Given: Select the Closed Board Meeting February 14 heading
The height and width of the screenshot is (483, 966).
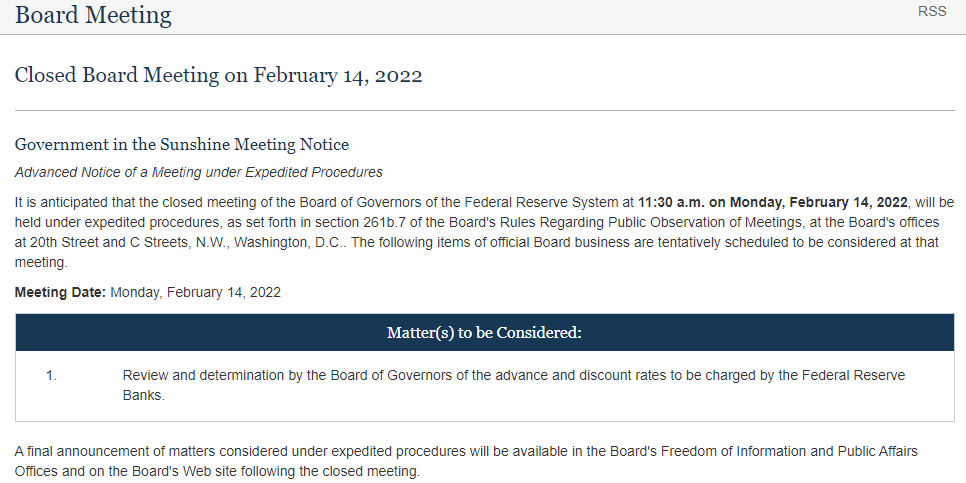Looking at the screenshot, I should (x=218, y=76).
